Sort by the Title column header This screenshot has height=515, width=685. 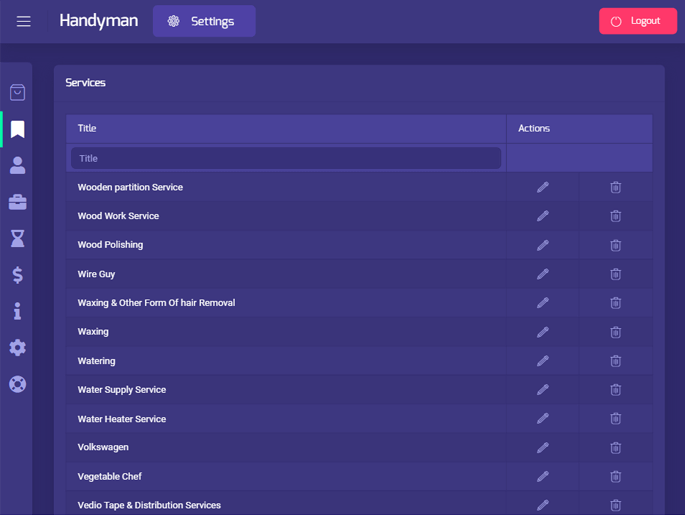coord(87,128)
